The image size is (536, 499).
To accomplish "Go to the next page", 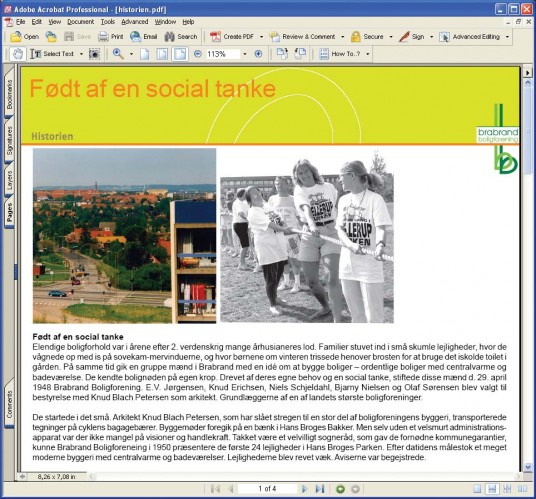I will 305,489.
